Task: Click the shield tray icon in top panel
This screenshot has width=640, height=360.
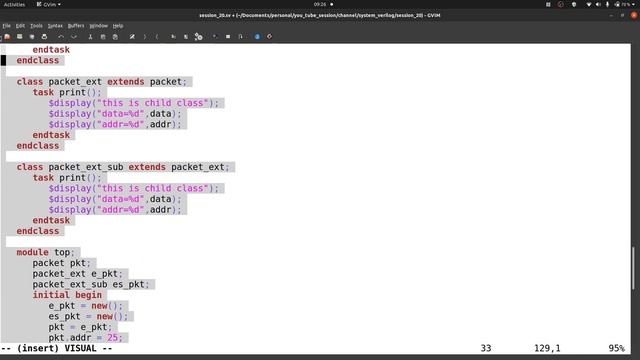Action: click(574, 4)
